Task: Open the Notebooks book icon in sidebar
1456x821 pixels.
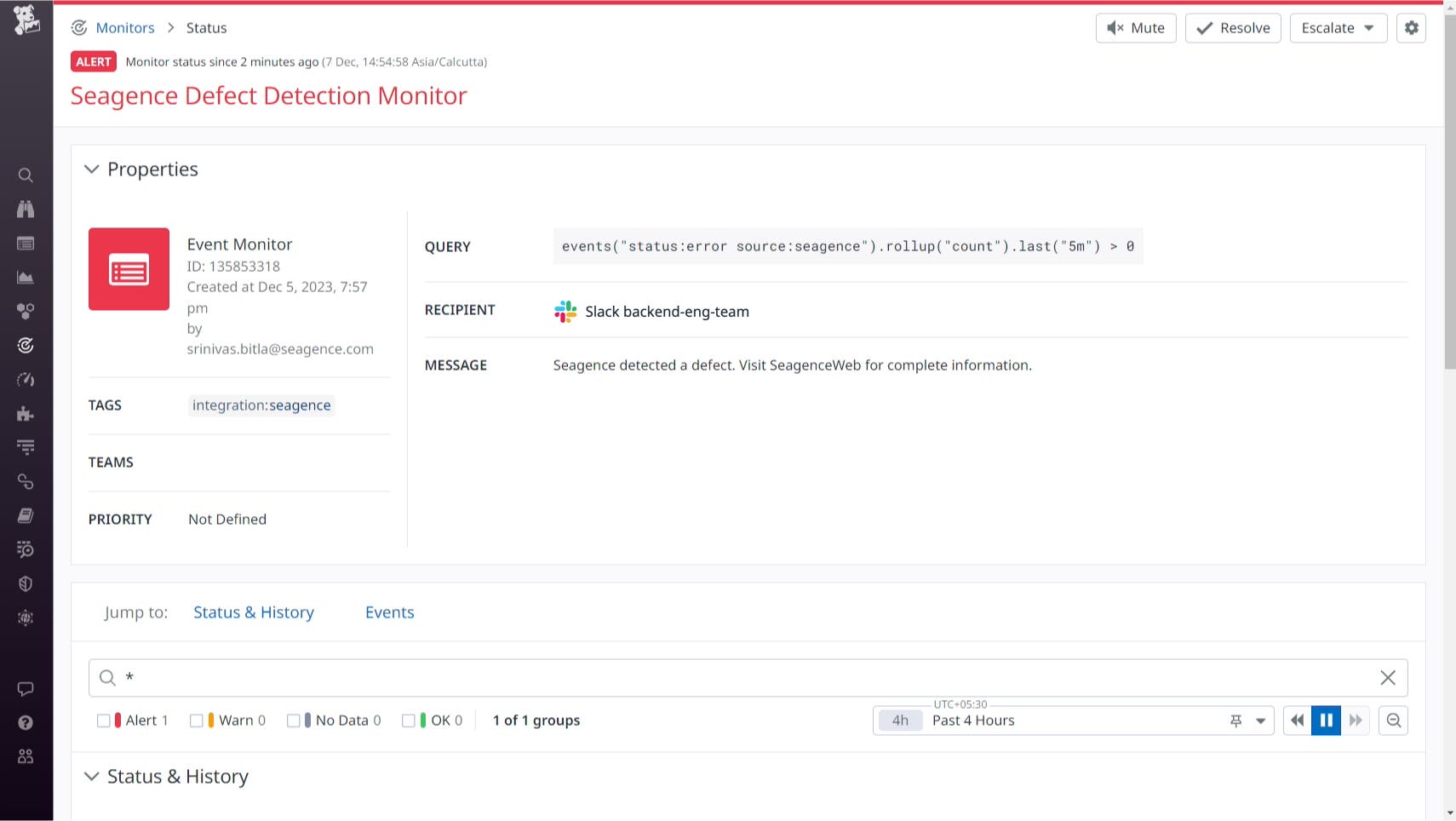Action: 26,514
